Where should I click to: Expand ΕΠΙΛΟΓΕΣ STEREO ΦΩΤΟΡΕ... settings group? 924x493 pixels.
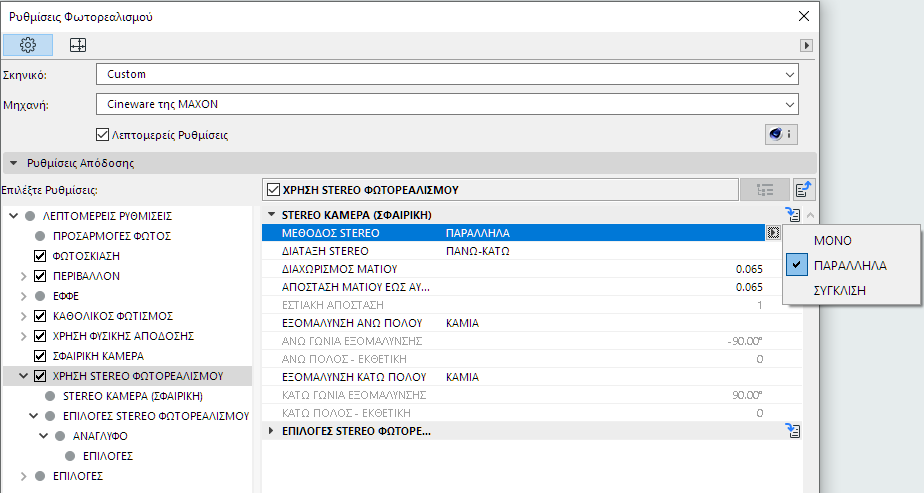click(x=271, y=431)
